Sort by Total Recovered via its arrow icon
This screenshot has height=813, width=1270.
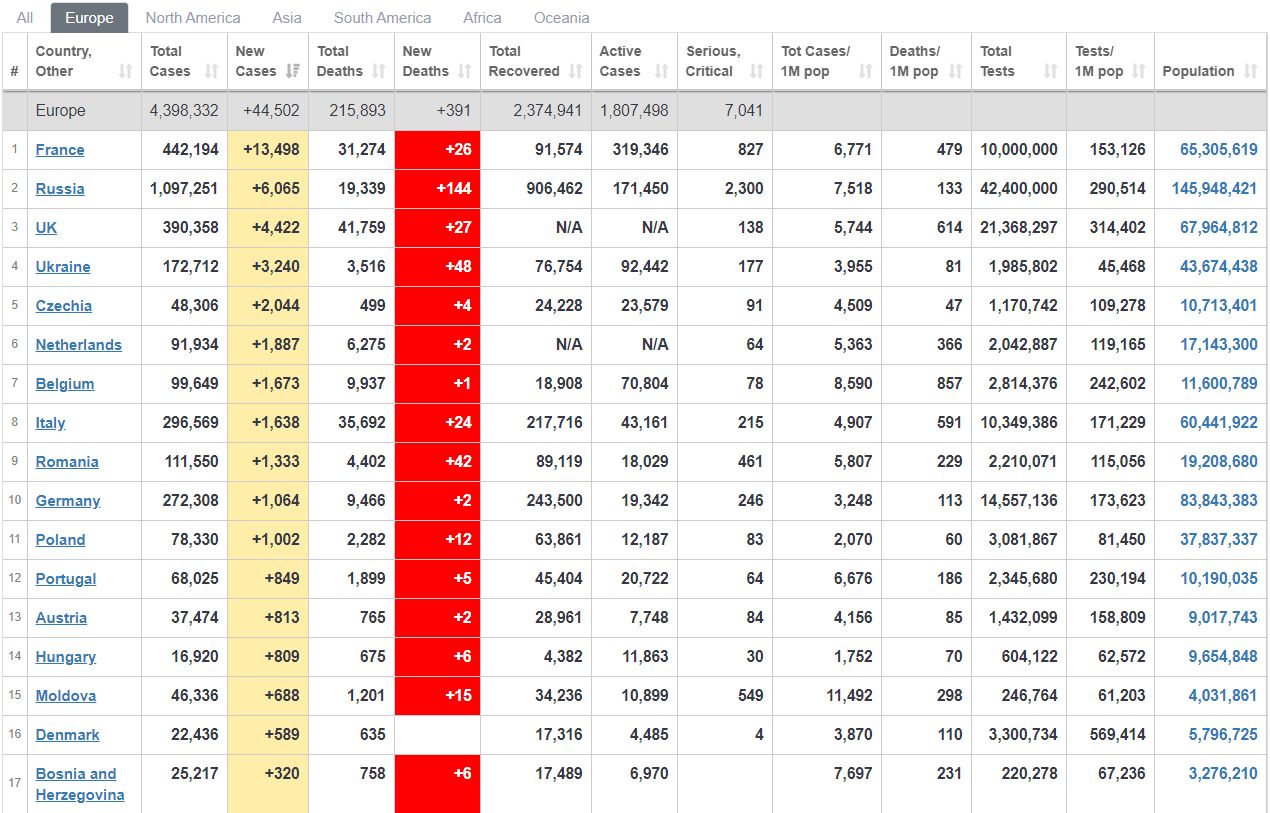(576, 71)
